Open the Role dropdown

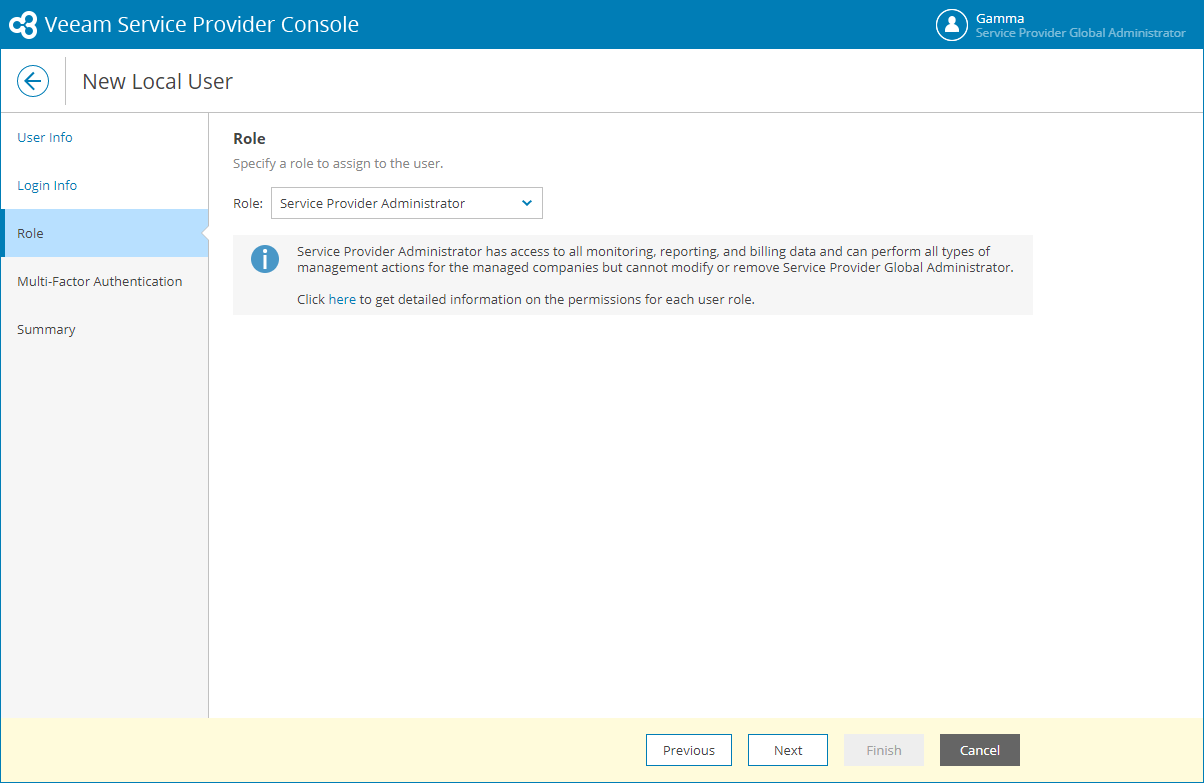point(407,203)
